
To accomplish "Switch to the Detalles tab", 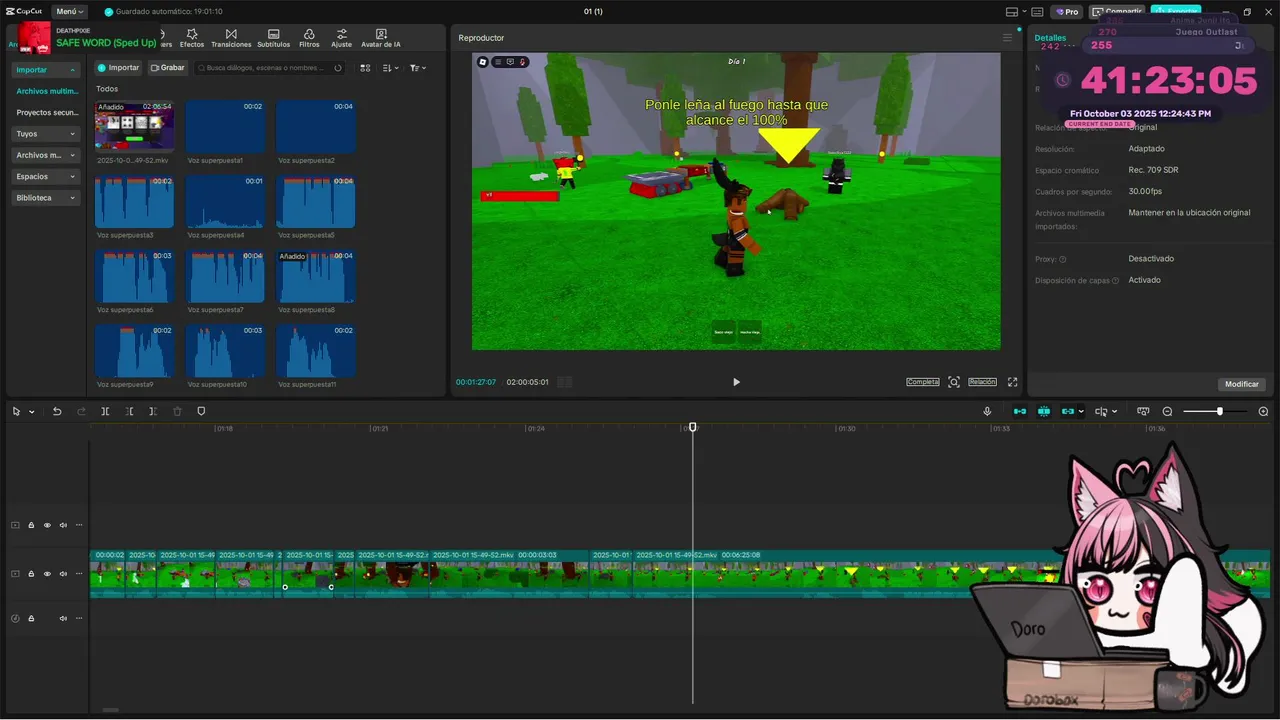I will tap(1050, 38).
